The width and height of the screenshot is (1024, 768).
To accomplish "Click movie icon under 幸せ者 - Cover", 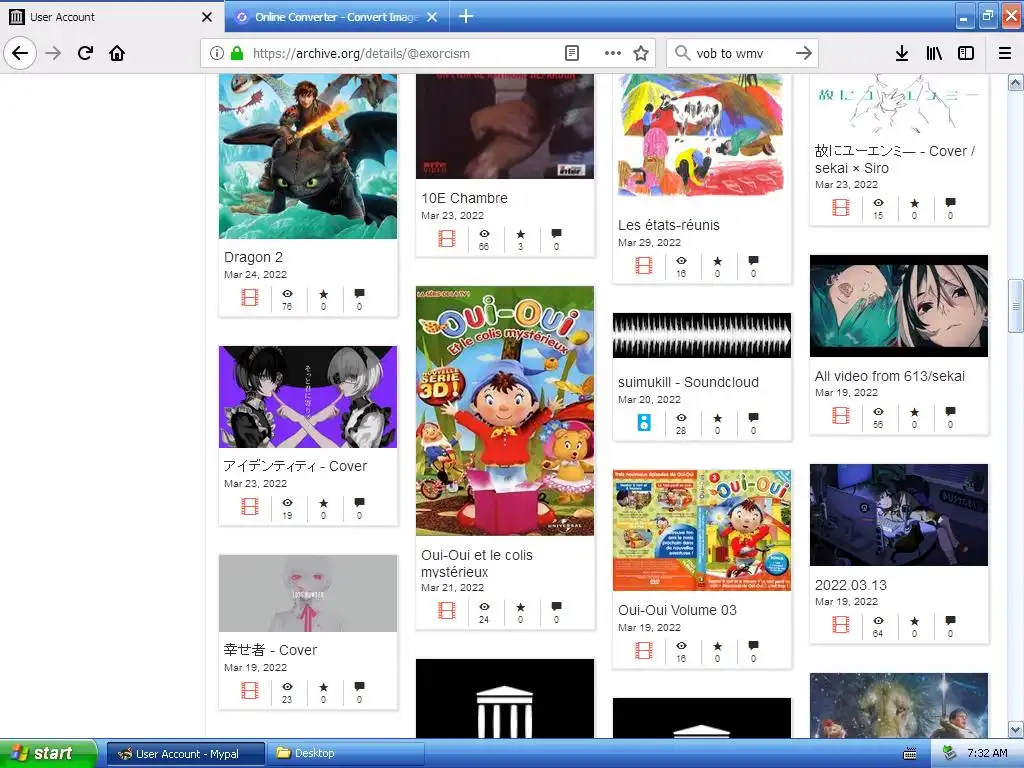I will (x=249, y=690).
